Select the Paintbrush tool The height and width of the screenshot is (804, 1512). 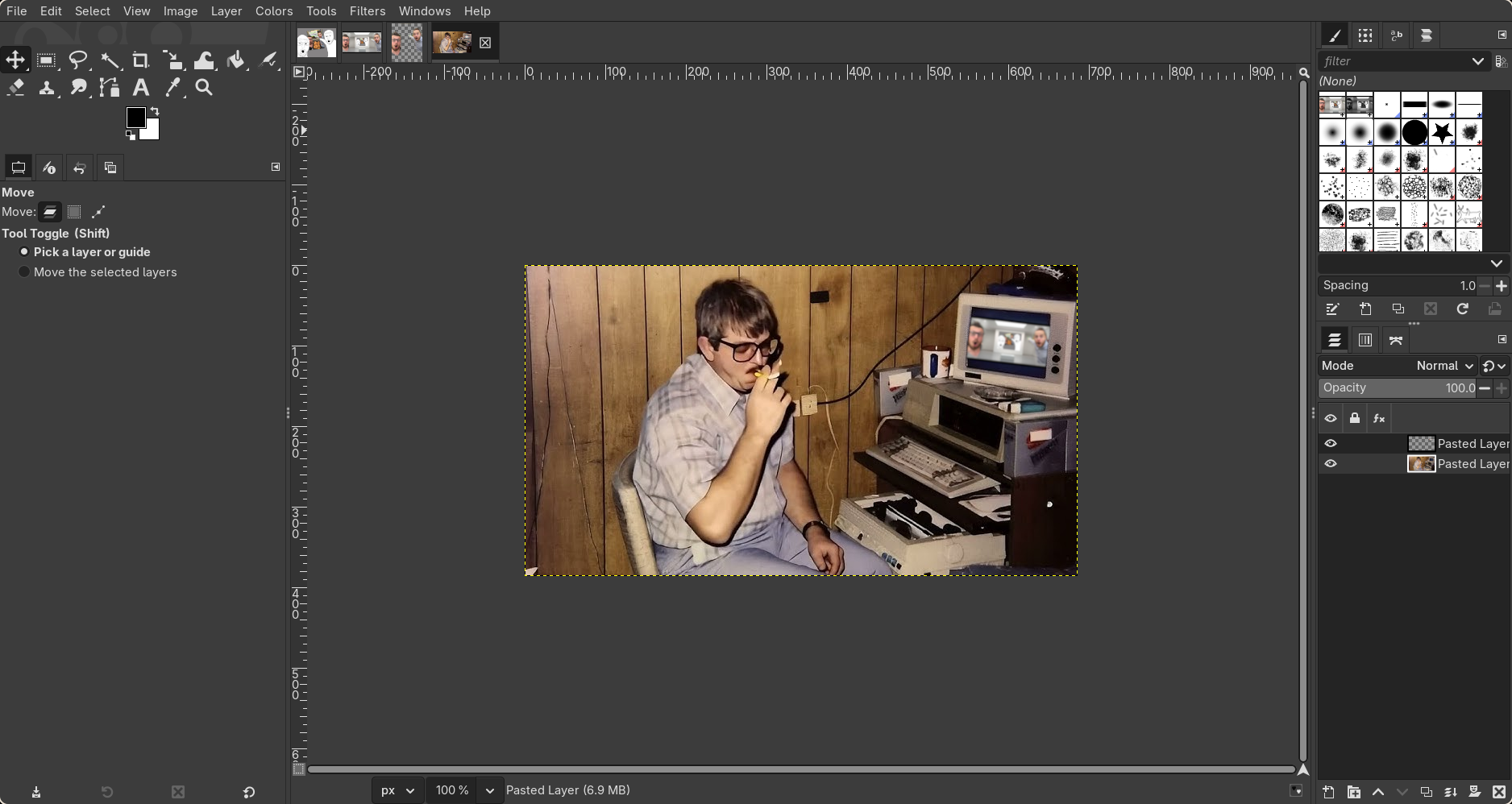pyautogui.click(x=268, y=60)
